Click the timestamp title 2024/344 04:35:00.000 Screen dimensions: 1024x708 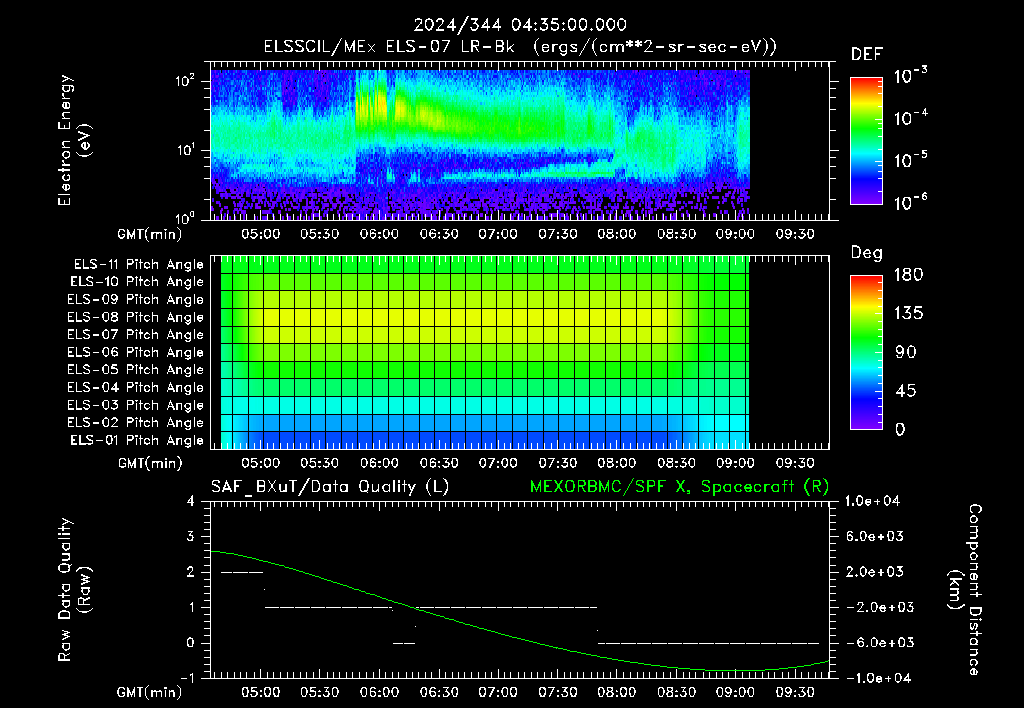click(520, 25)
